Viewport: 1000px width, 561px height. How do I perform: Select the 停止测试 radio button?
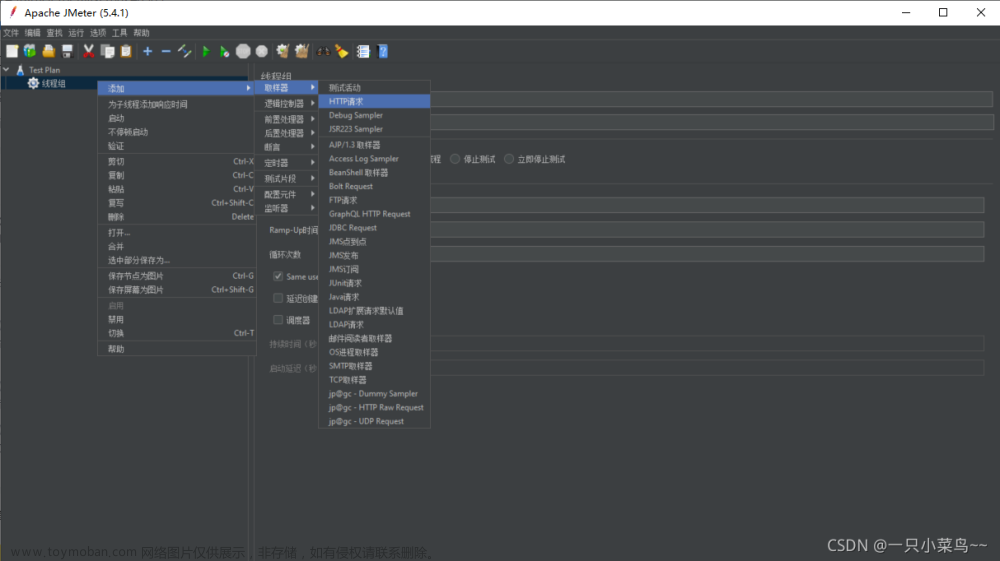[455, 159]
